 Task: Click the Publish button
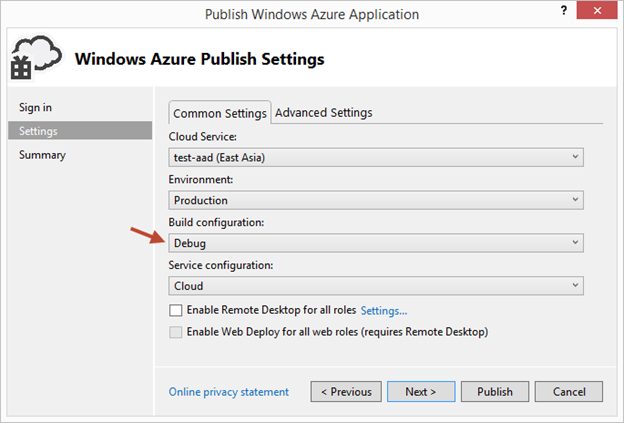pyautogui.click(x=495, y=392)
